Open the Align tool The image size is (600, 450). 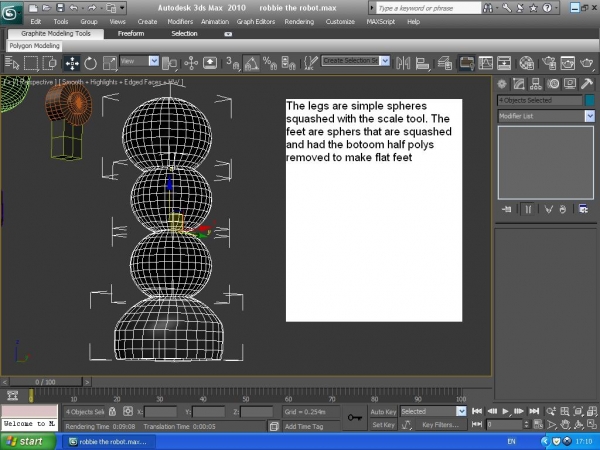tap(422, 63)
